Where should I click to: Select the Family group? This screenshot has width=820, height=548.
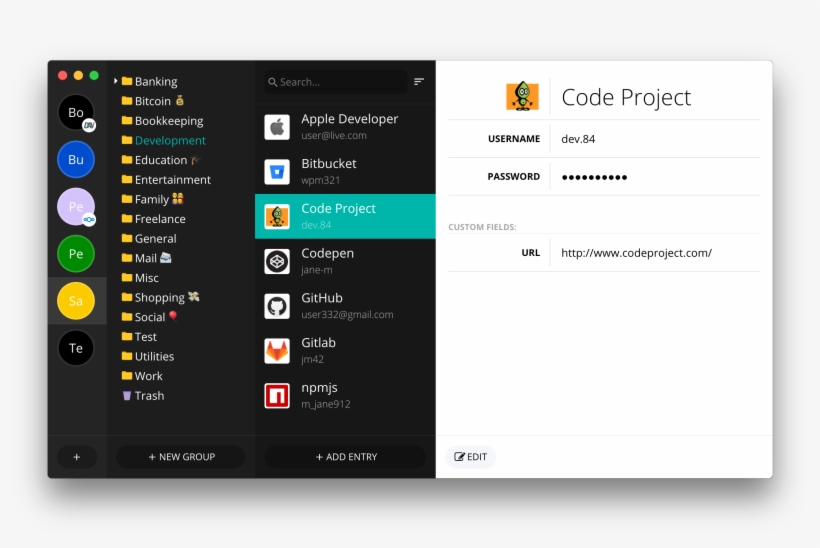click(x=153, y=199)
